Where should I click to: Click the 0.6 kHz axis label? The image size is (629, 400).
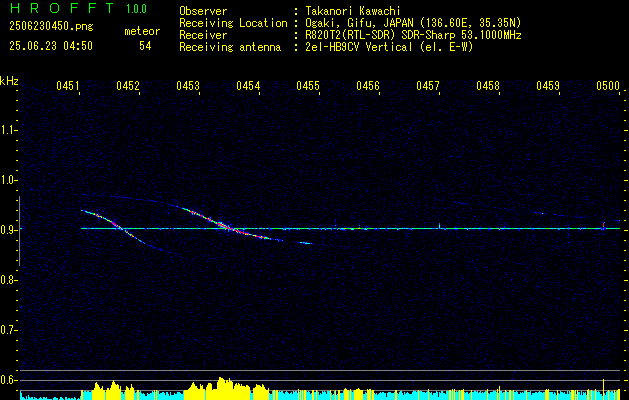(8, 380)
